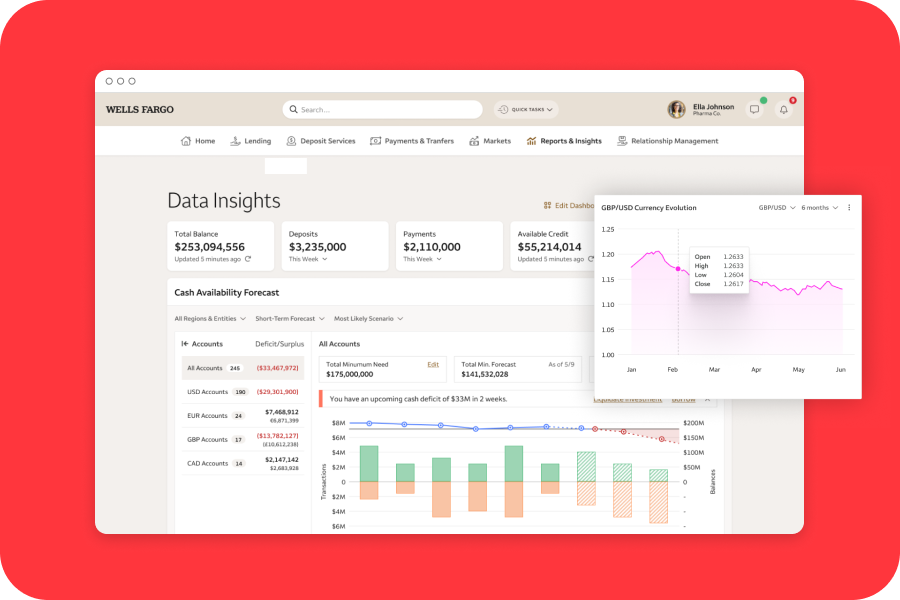Click the Home icon in navigation
This screenshot has width=900, height=600.
click(x=185, y=141)
